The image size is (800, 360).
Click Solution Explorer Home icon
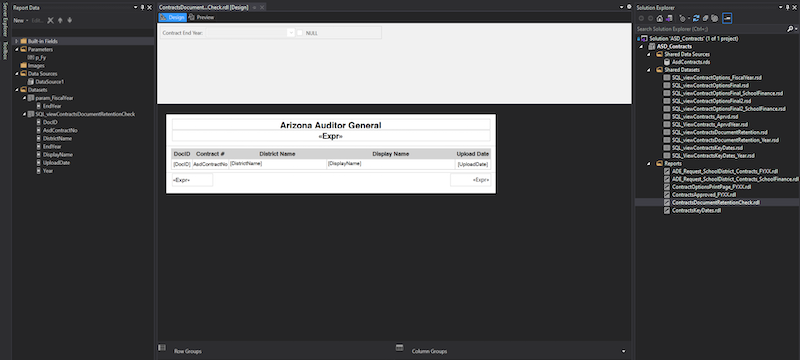660,18
